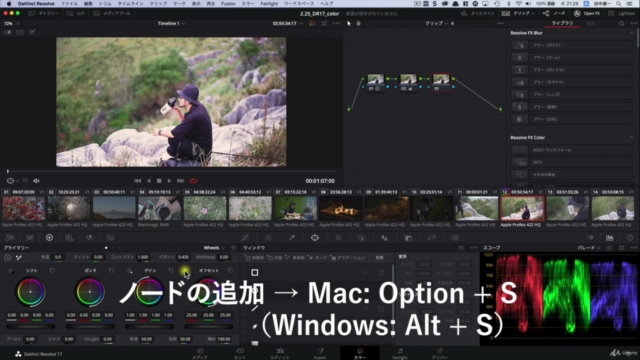The width and height of the screenshot is (640, 360).
Task: Toggle the Gallery panel
Action: tap(44, 13)
